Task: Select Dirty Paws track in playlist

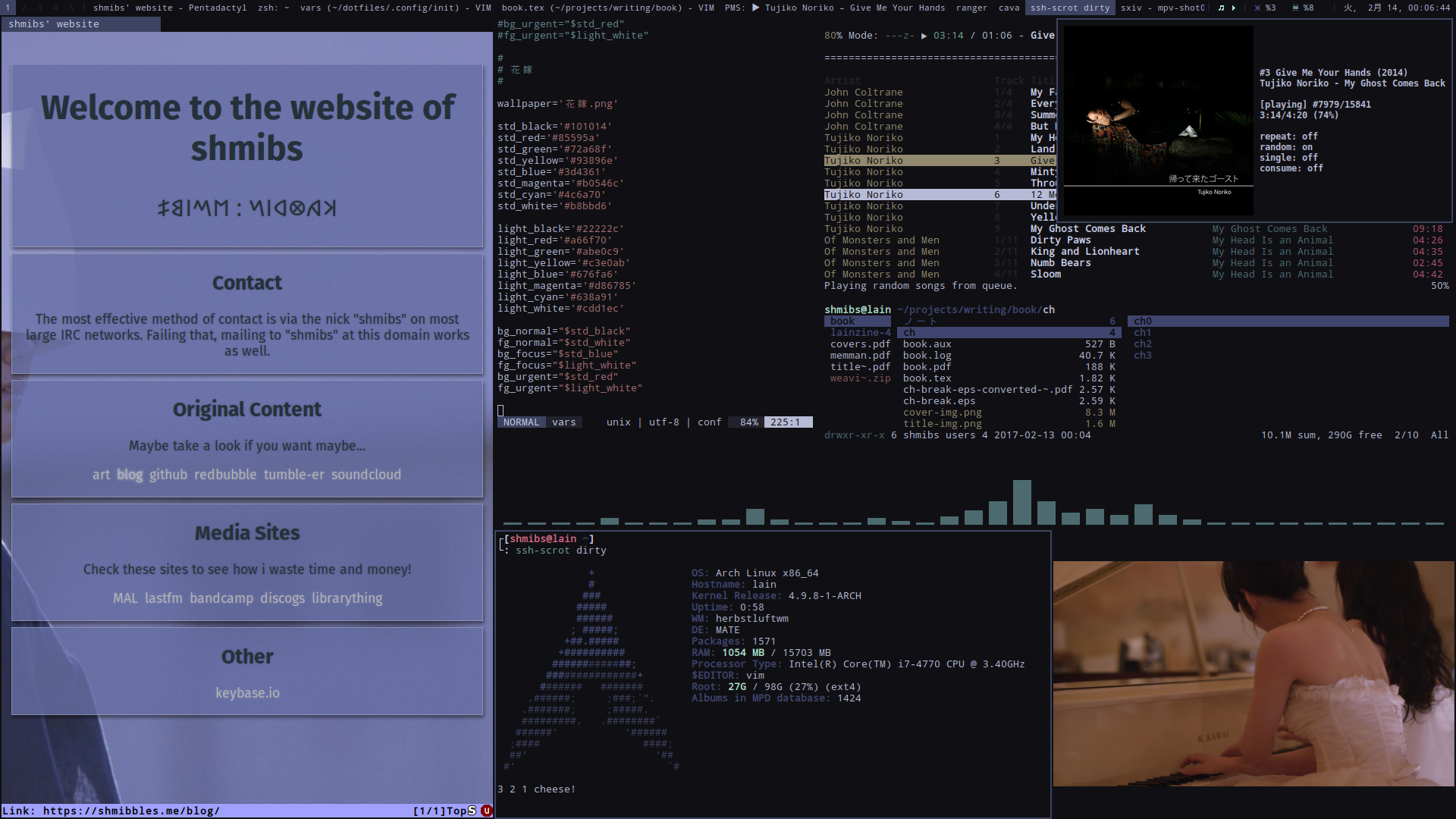Action: pos(1060,240)
